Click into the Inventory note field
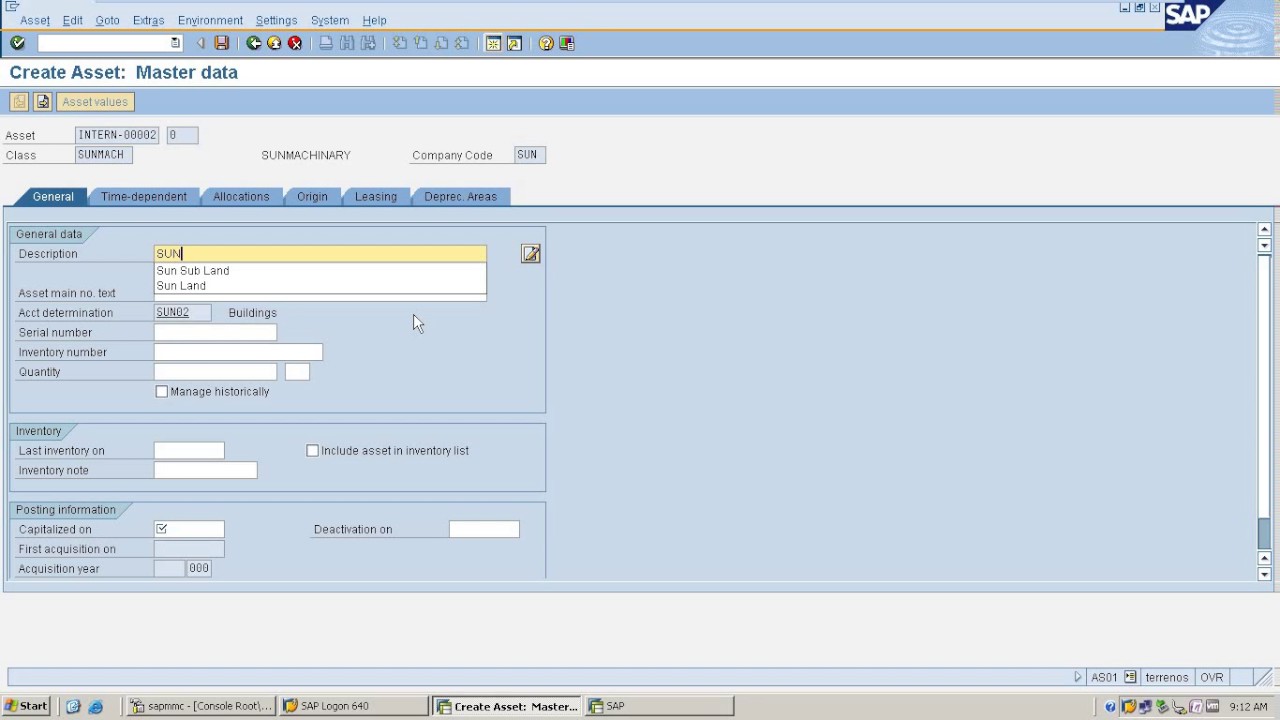 pos(205,470)
